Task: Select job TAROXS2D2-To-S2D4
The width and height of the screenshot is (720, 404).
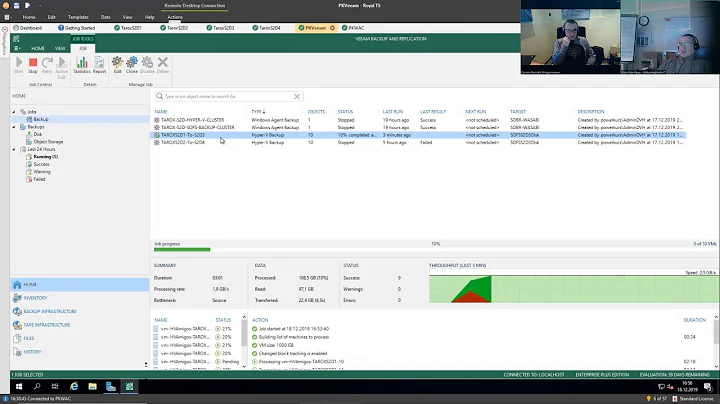Action: click(418, 142)
